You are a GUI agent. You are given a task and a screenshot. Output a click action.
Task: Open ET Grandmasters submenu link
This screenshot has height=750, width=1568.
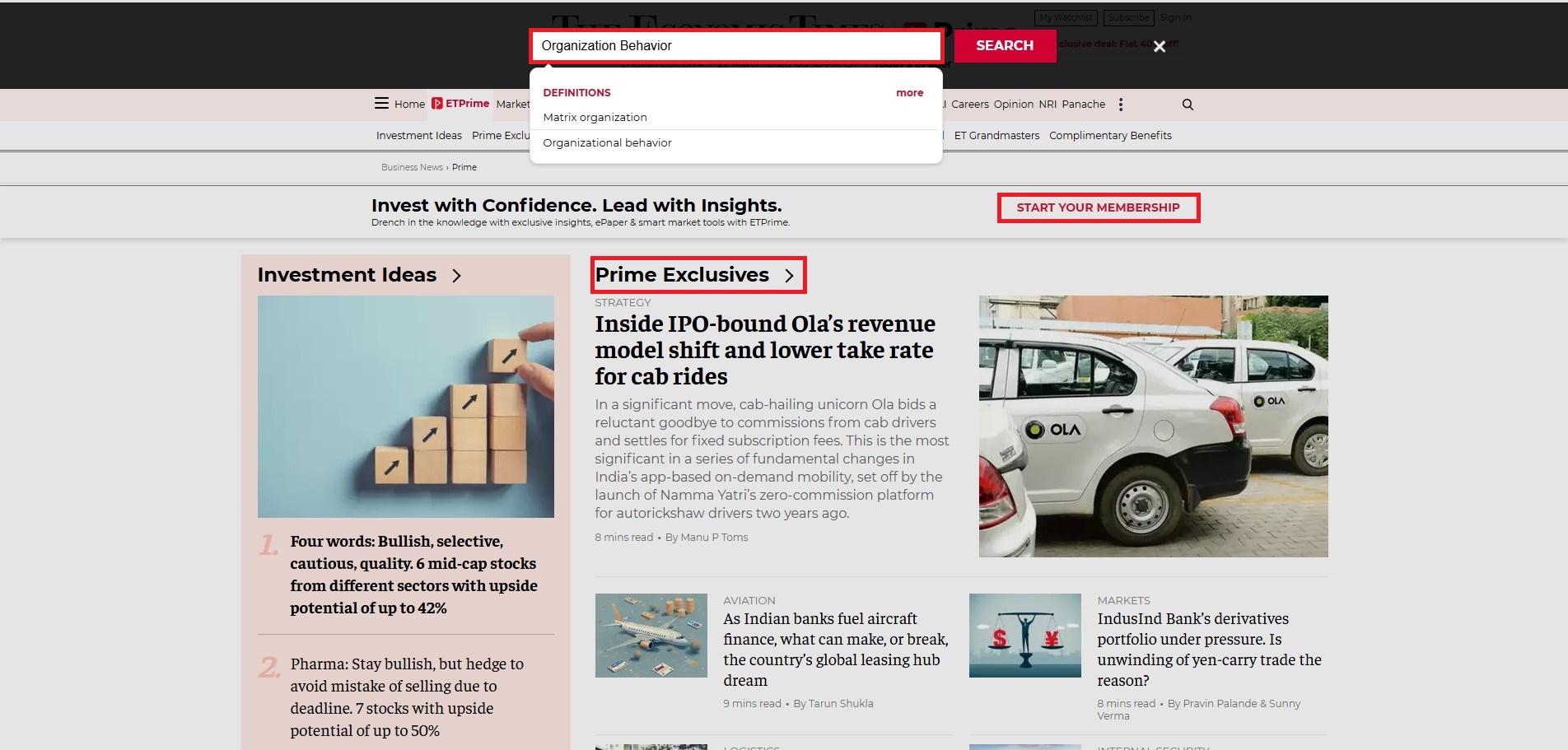pyautogui.click(x=996, y=136)
